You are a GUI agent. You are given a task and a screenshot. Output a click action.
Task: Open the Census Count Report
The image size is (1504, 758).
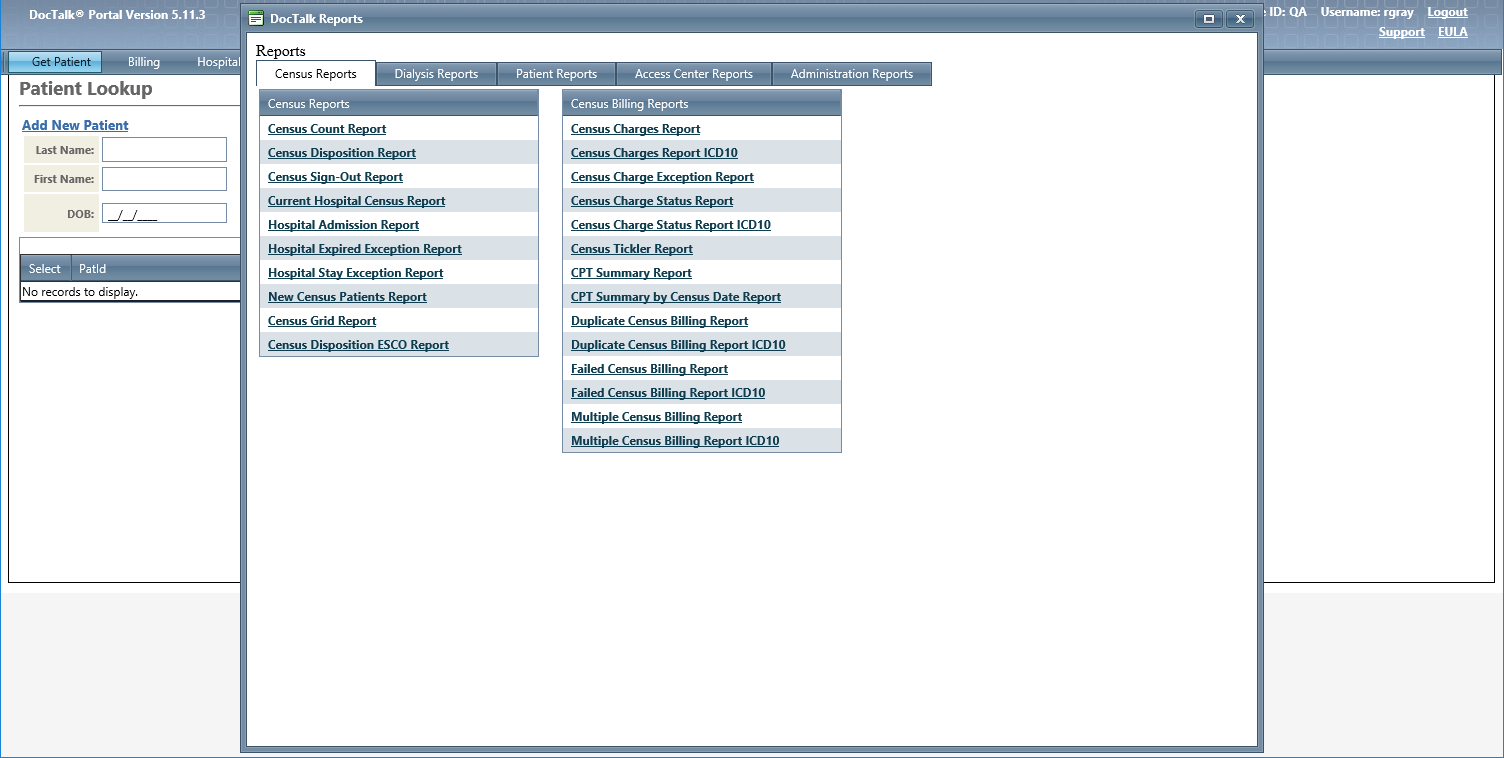point(327,129)
